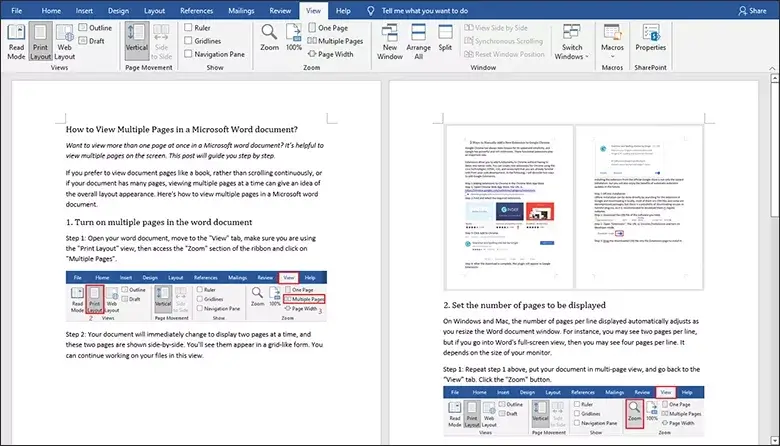Select Vertical page movement
Screen dimensions: 780x446
136,42
